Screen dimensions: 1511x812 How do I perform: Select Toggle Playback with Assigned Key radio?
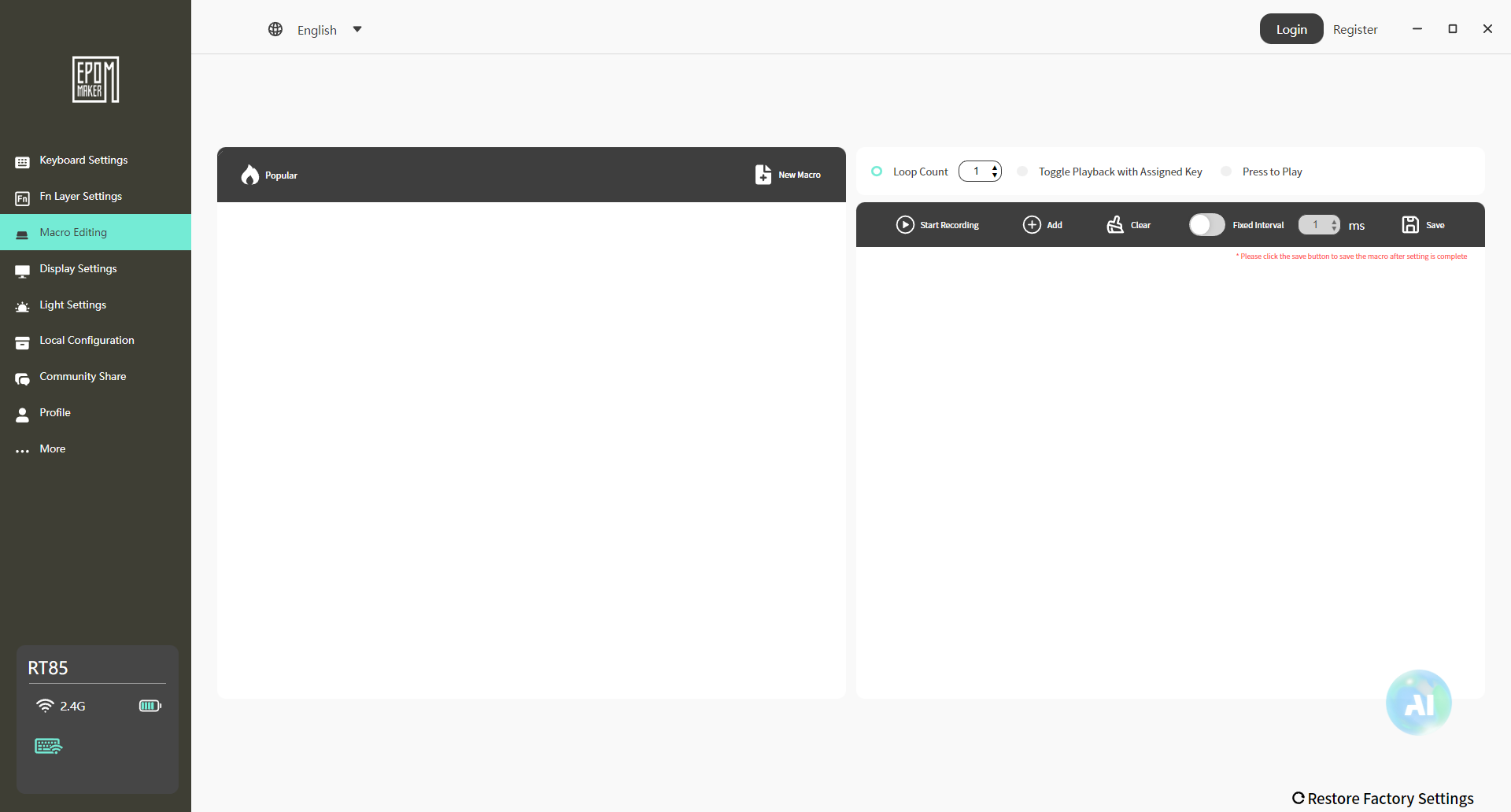coord(1022,172)
